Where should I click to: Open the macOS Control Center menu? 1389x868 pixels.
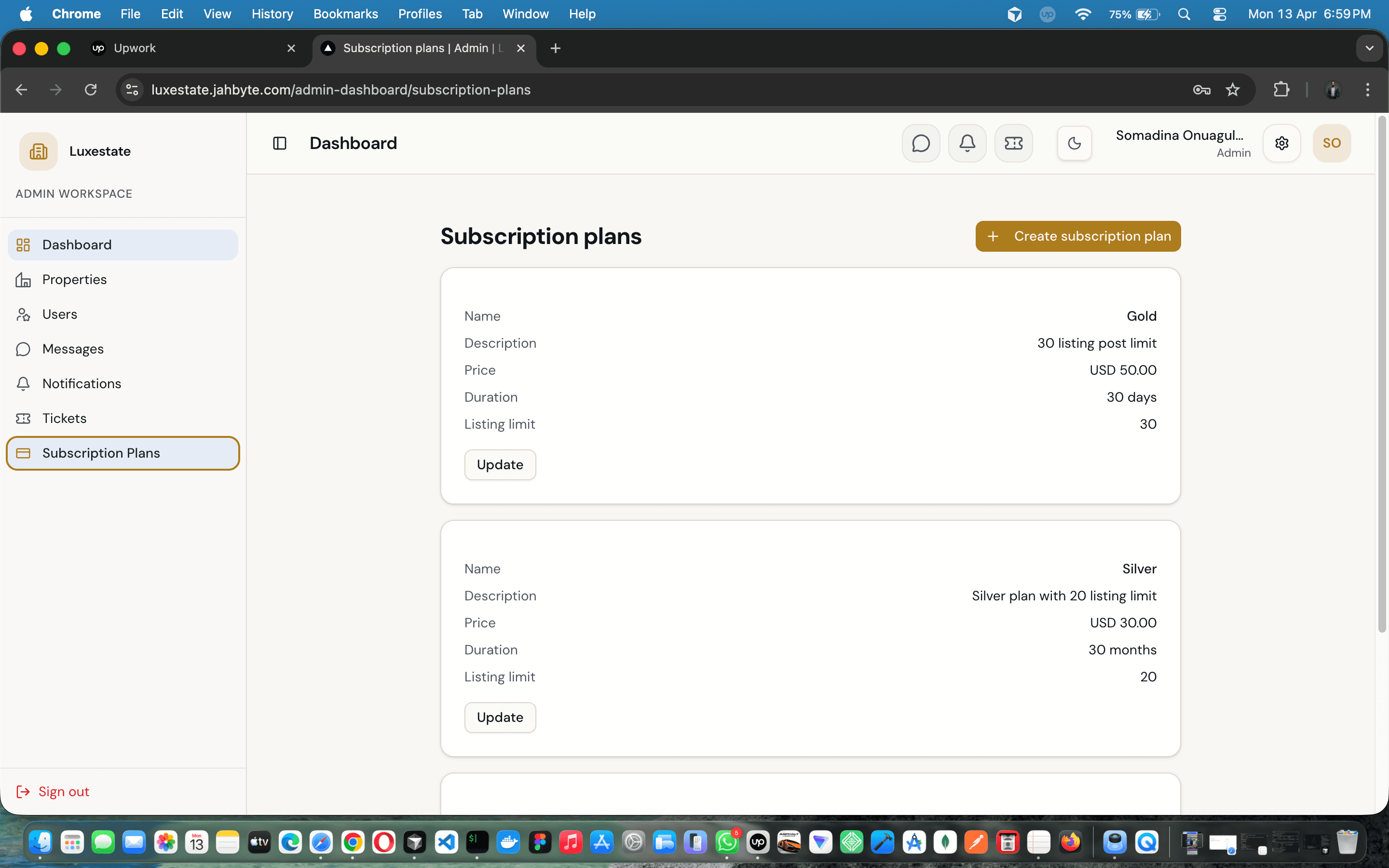click(x=1220, y=14)
